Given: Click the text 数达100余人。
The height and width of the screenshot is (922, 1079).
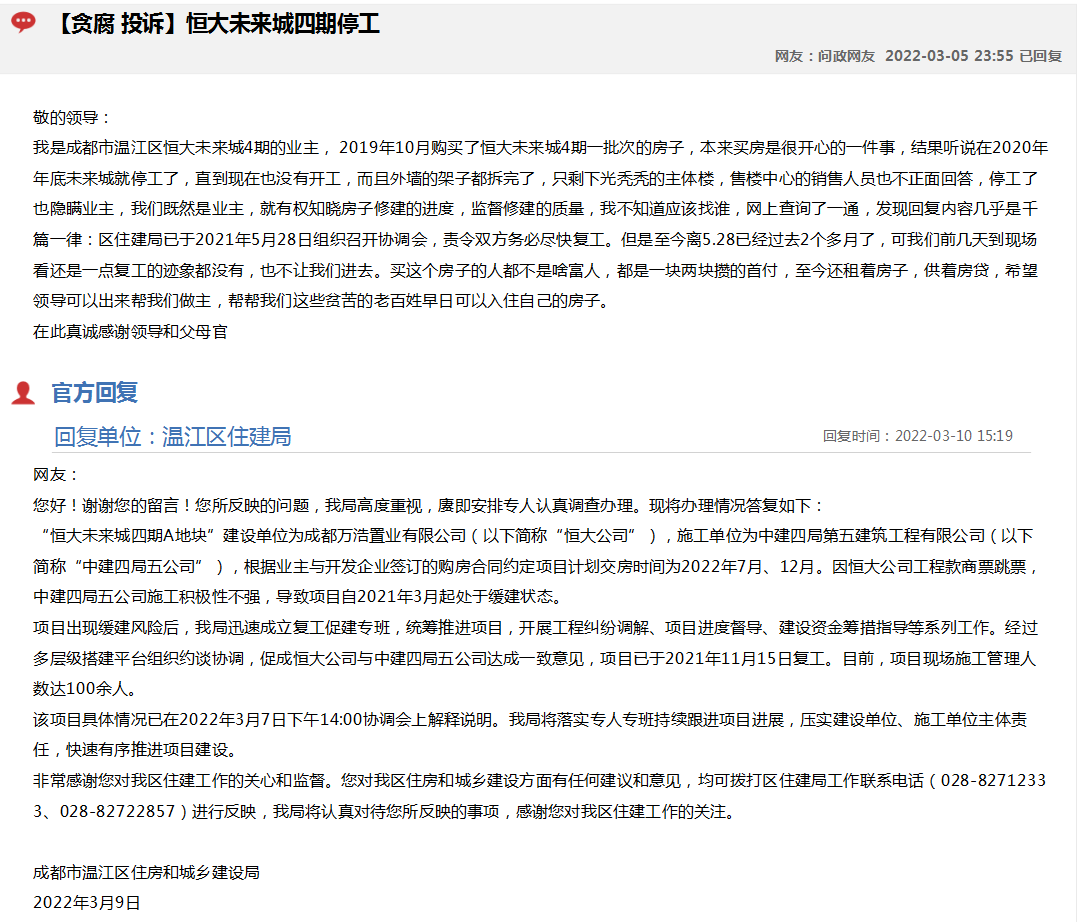Looking at the screenshot, I should click(x=87, y=689).
